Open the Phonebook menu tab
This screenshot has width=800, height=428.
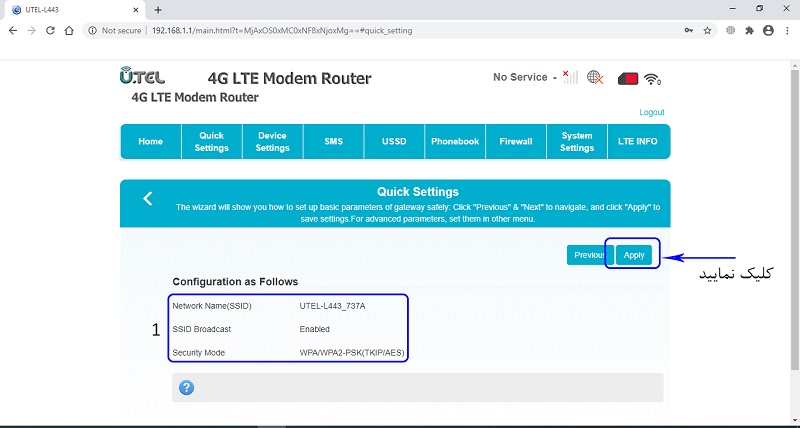tap(455, 141)
